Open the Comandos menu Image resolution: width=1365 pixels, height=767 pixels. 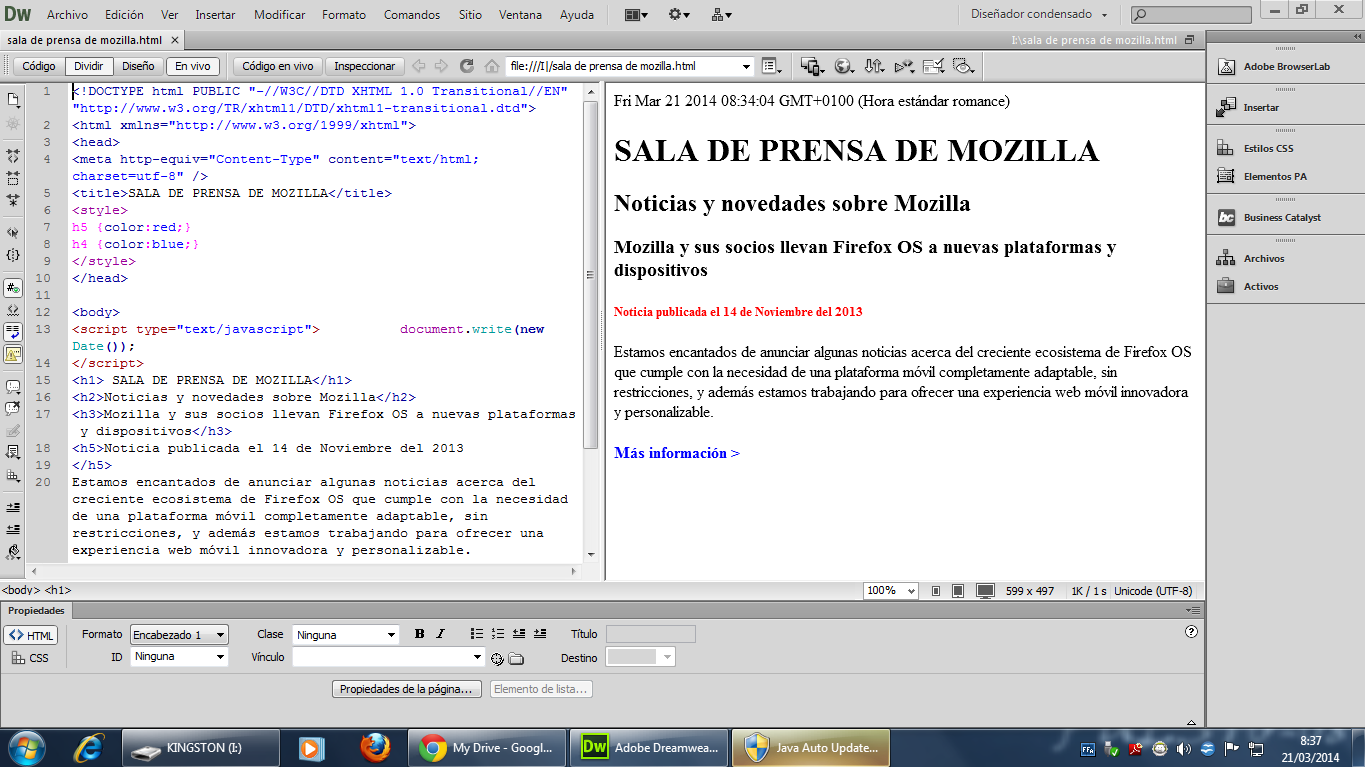pos(412,15)
